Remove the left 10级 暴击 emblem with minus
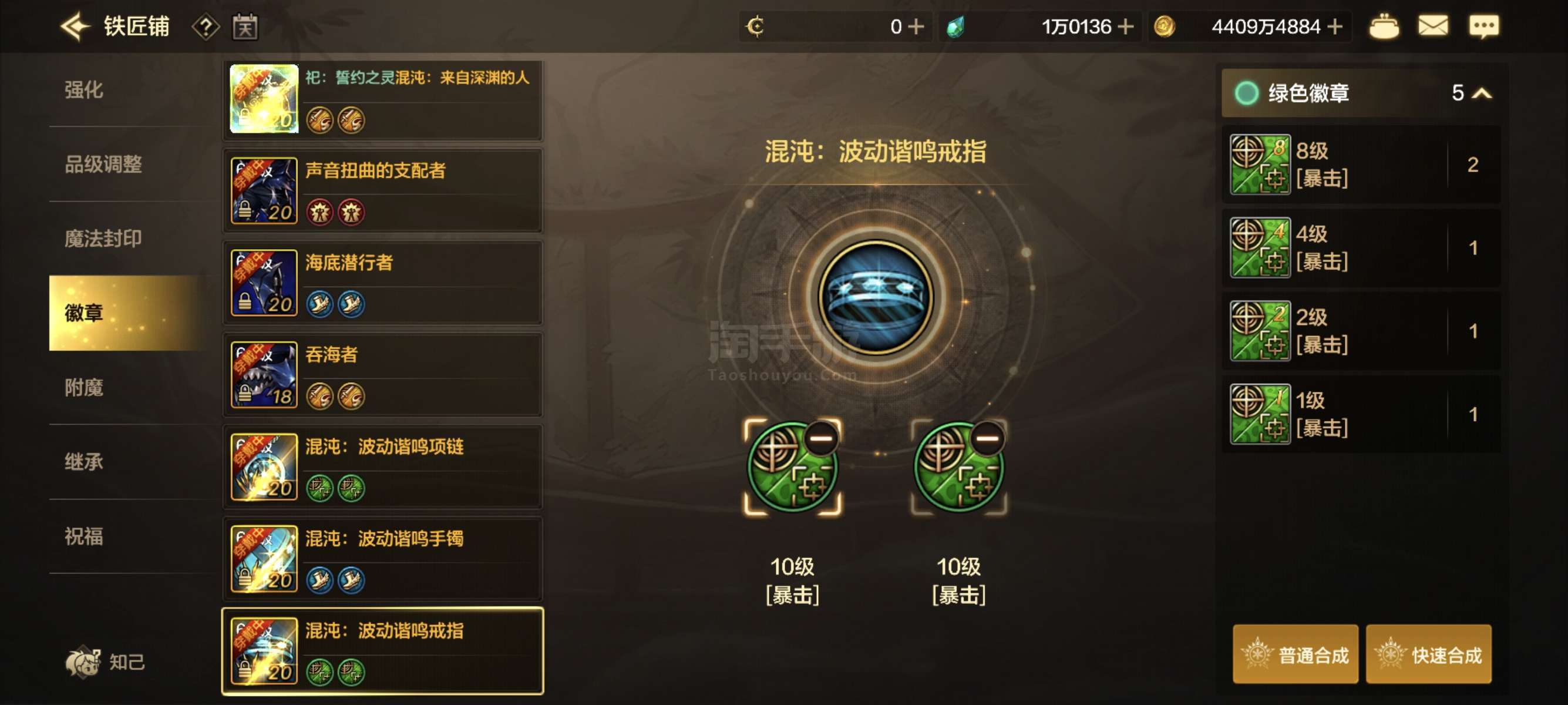Viewport: 1568px width, 705px height. 820,438
